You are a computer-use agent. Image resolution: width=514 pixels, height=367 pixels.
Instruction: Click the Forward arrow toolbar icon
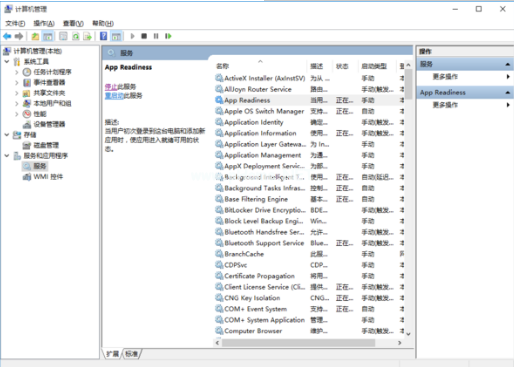point(19,36)
